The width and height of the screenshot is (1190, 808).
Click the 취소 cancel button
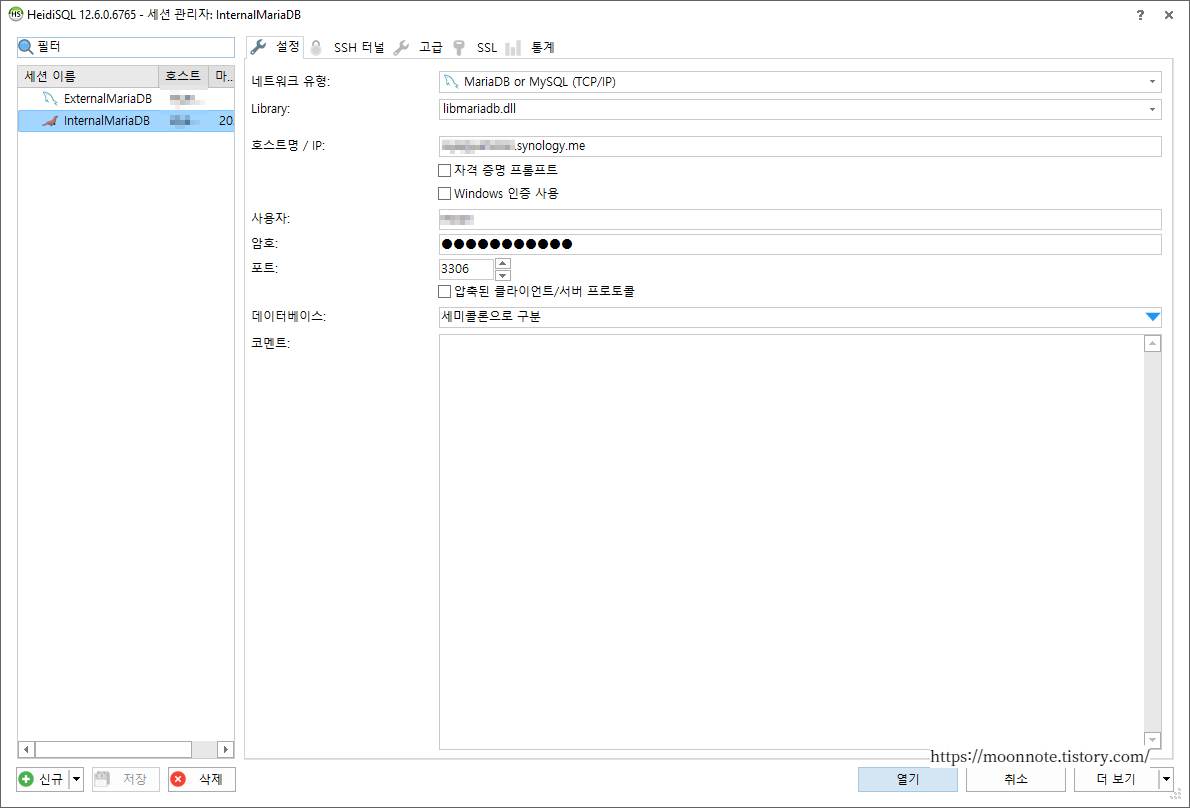click(1015, 779)
